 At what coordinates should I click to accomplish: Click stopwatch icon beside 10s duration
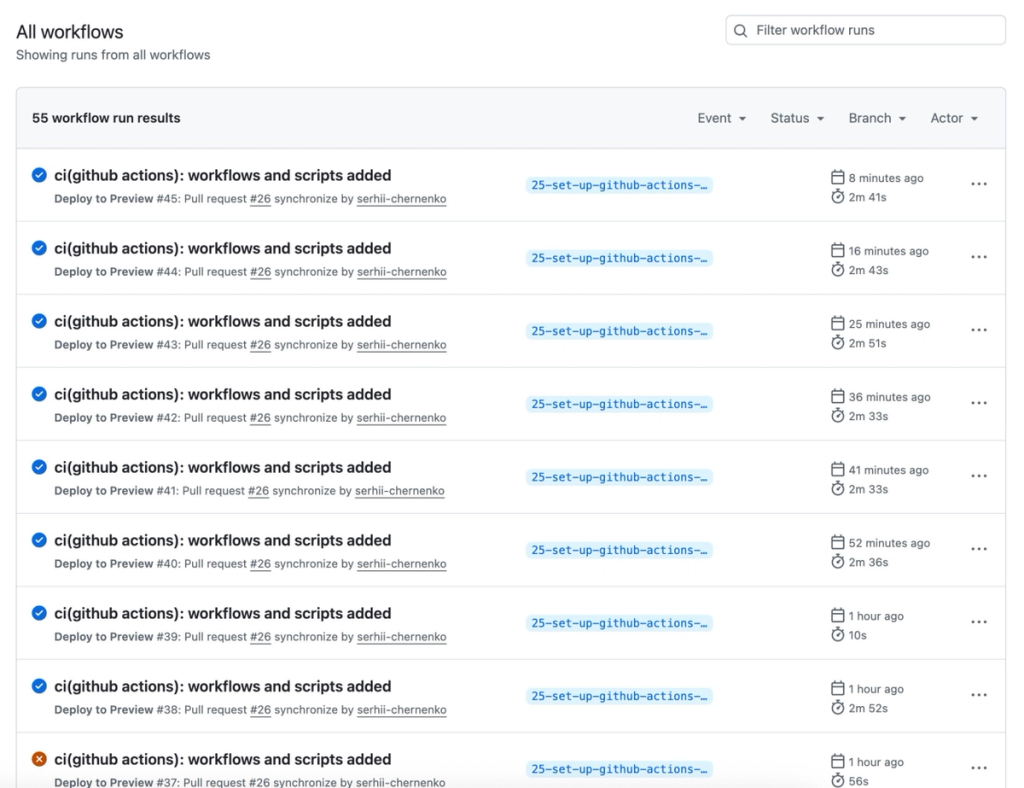(838, 635)
